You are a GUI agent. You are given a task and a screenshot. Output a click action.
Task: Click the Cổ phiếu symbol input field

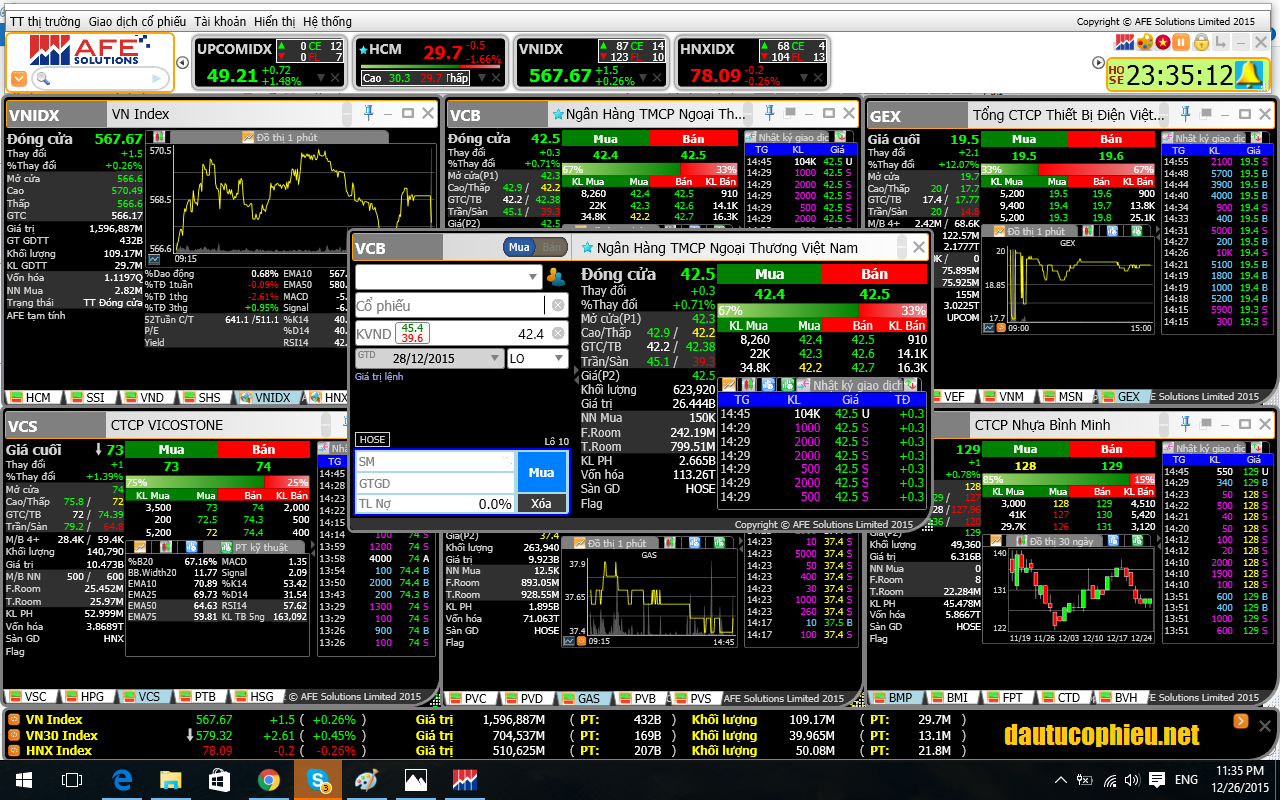click(450, 305)
